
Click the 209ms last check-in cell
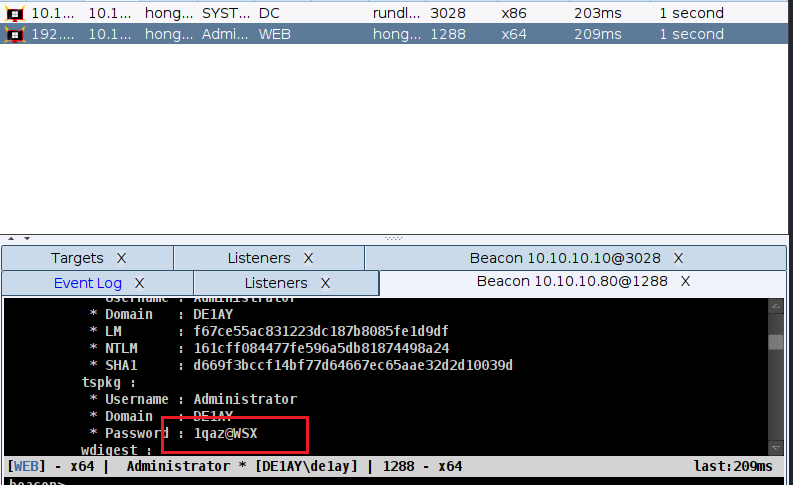coord(598,34)
